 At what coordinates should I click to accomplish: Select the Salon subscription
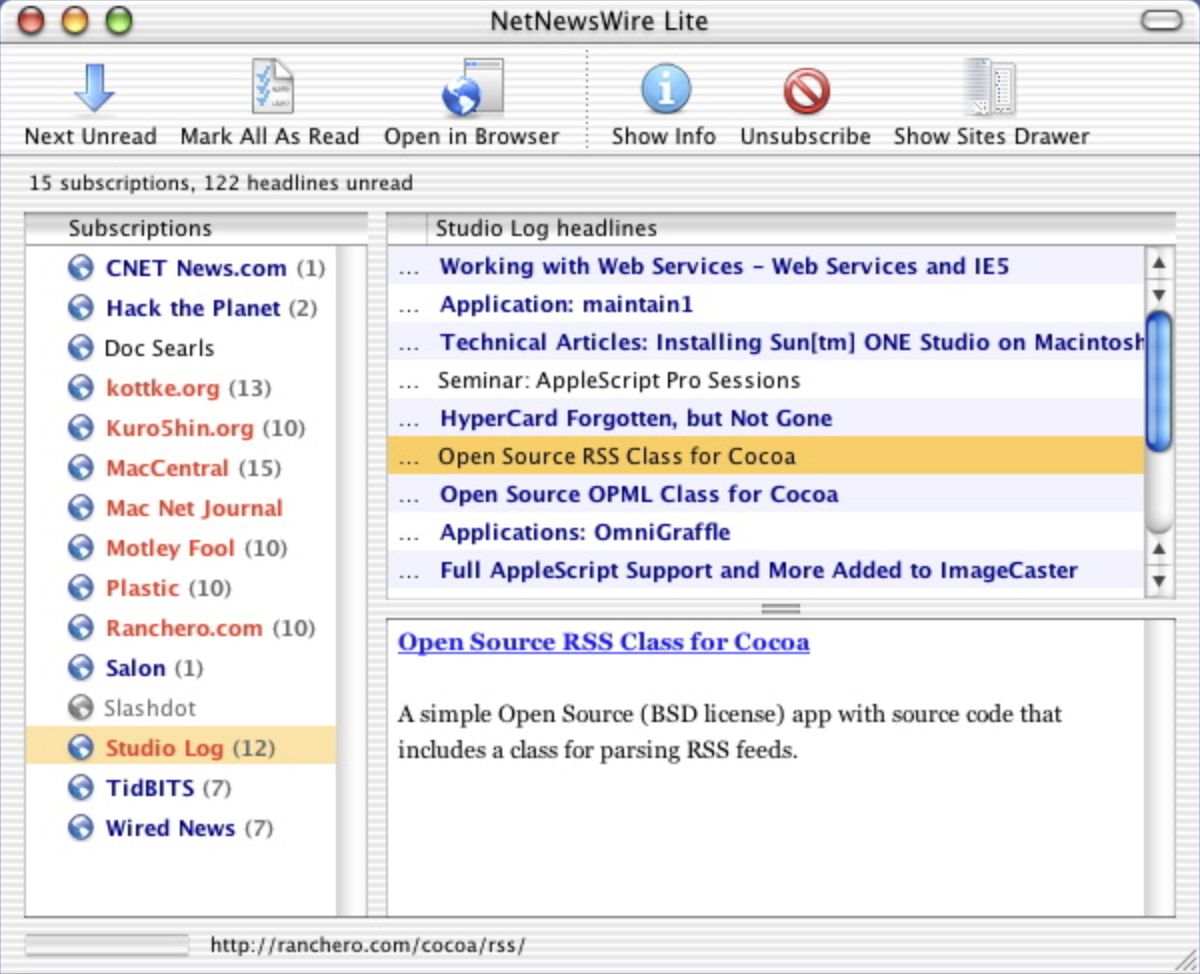182,668
